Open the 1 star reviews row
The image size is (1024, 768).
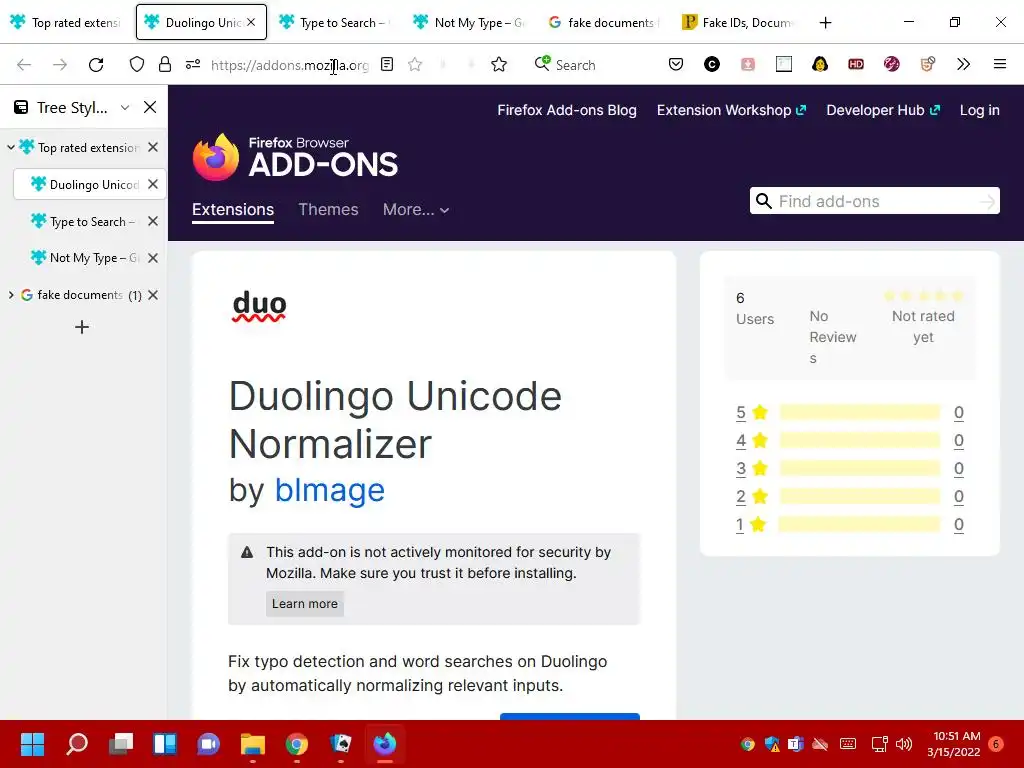pos(850,524)
